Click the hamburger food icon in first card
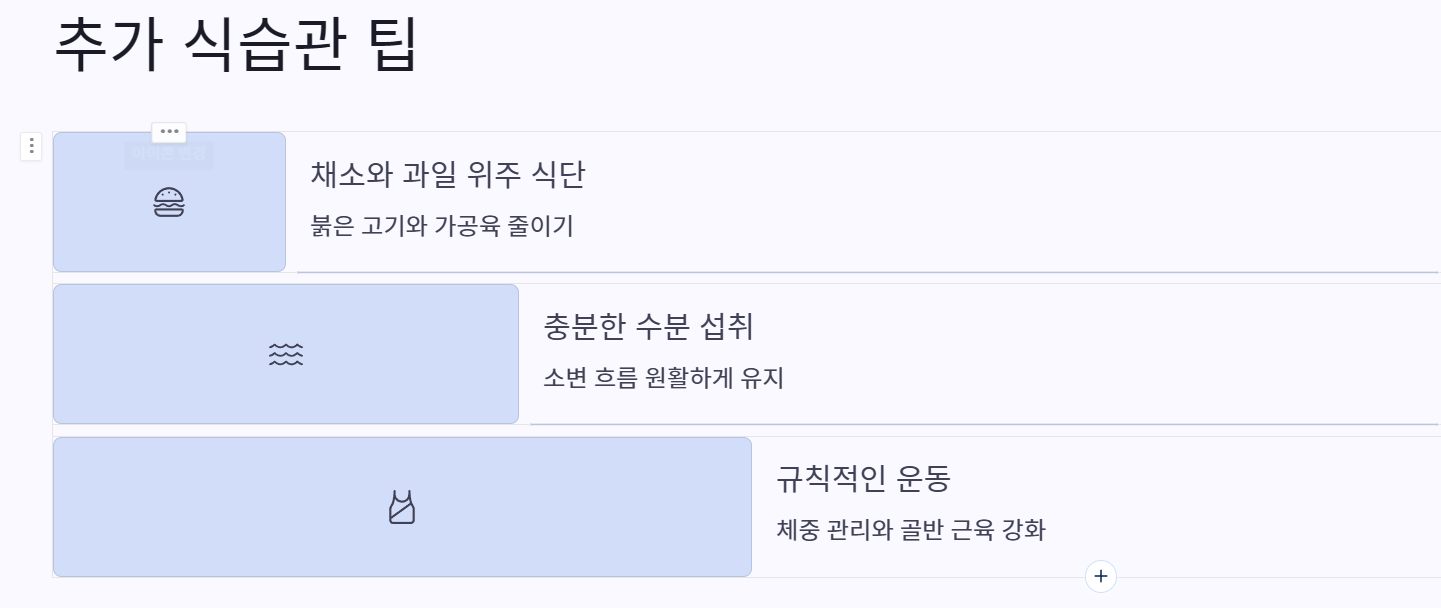Image resolution: width=1441 pixels, height=608 pixels. pyautogui.click(x=169, y=203)
